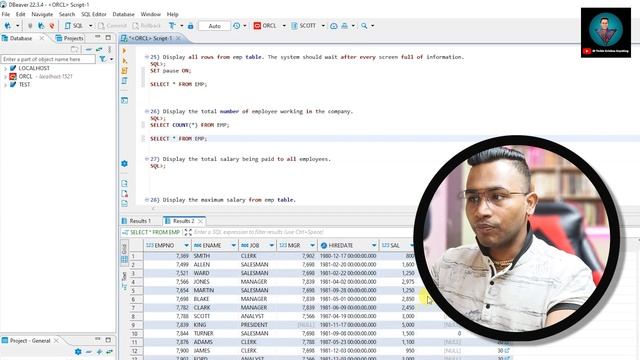Collapse the query 25 comment fold
The width and height of the screenshot is (640, 360).
click(147, 57)
